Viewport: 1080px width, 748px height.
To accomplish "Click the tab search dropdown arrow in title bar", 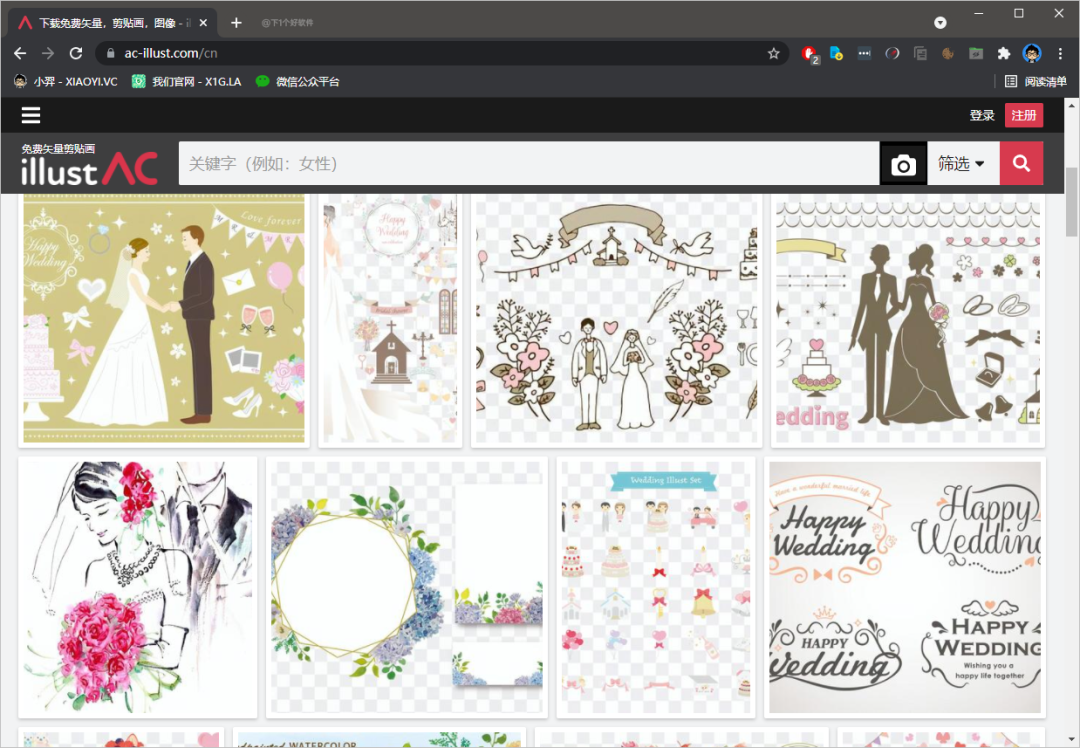I will click(x=940, y=23).
